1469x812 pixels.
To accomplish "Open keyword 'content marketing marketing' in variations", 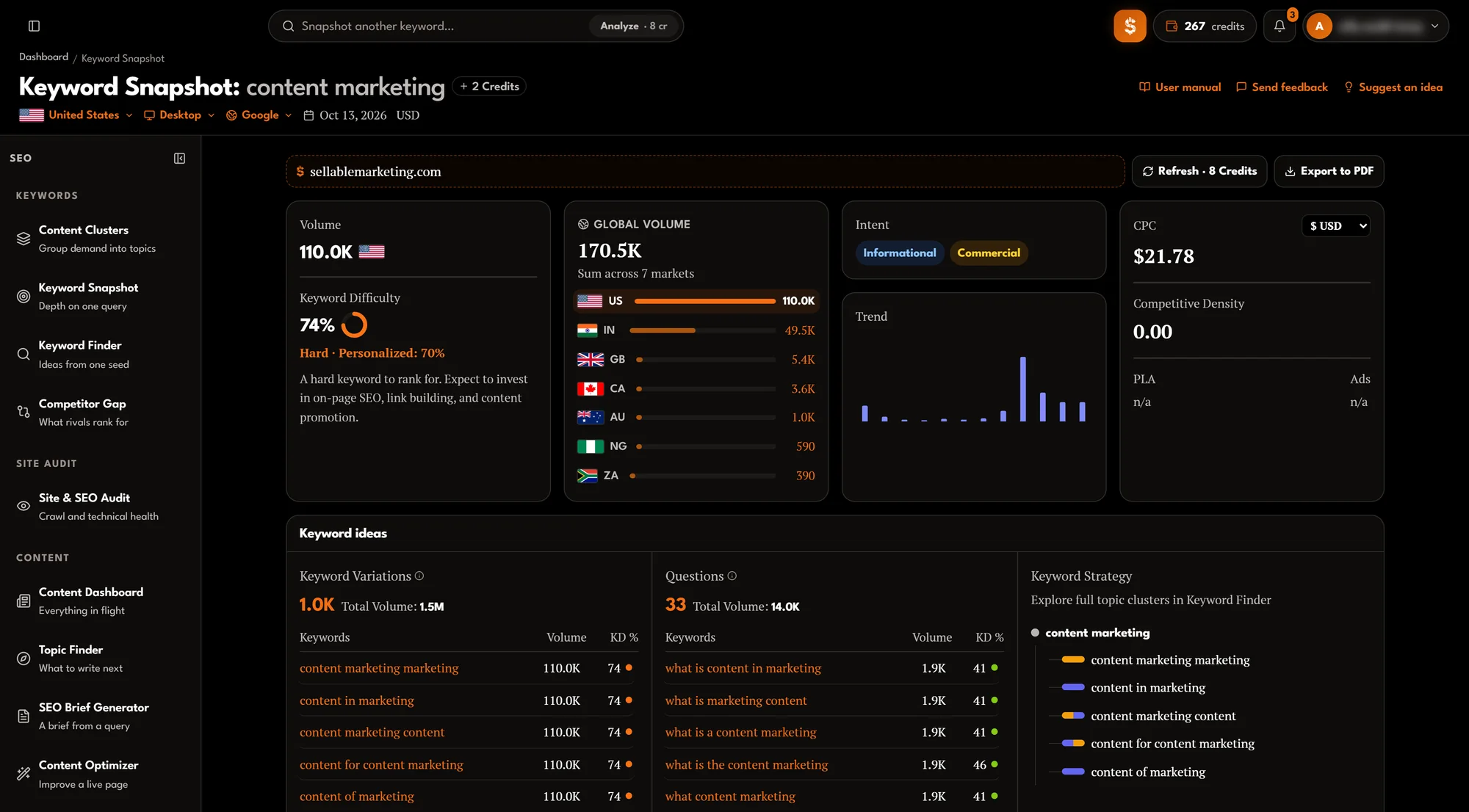I will click(379, 668).
